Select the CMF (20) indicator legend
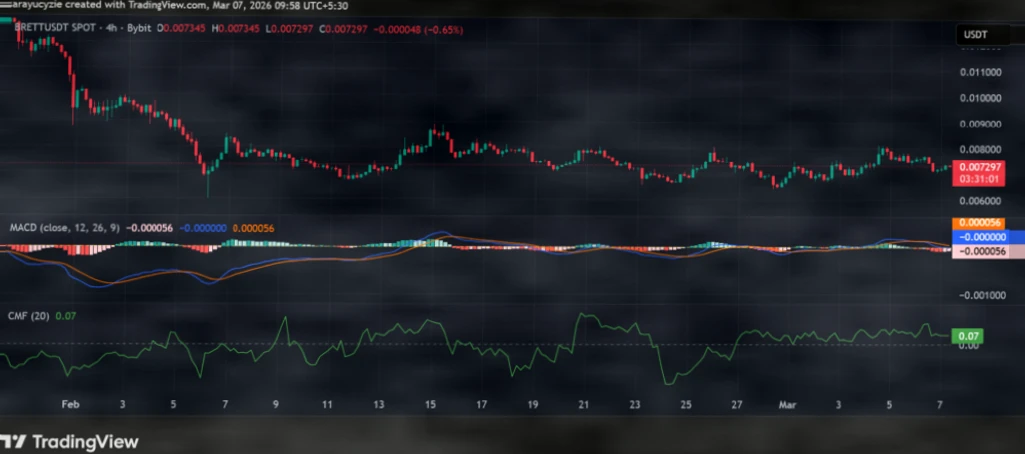The height and width of the screenshot is (454, 1025). point(29,315)
